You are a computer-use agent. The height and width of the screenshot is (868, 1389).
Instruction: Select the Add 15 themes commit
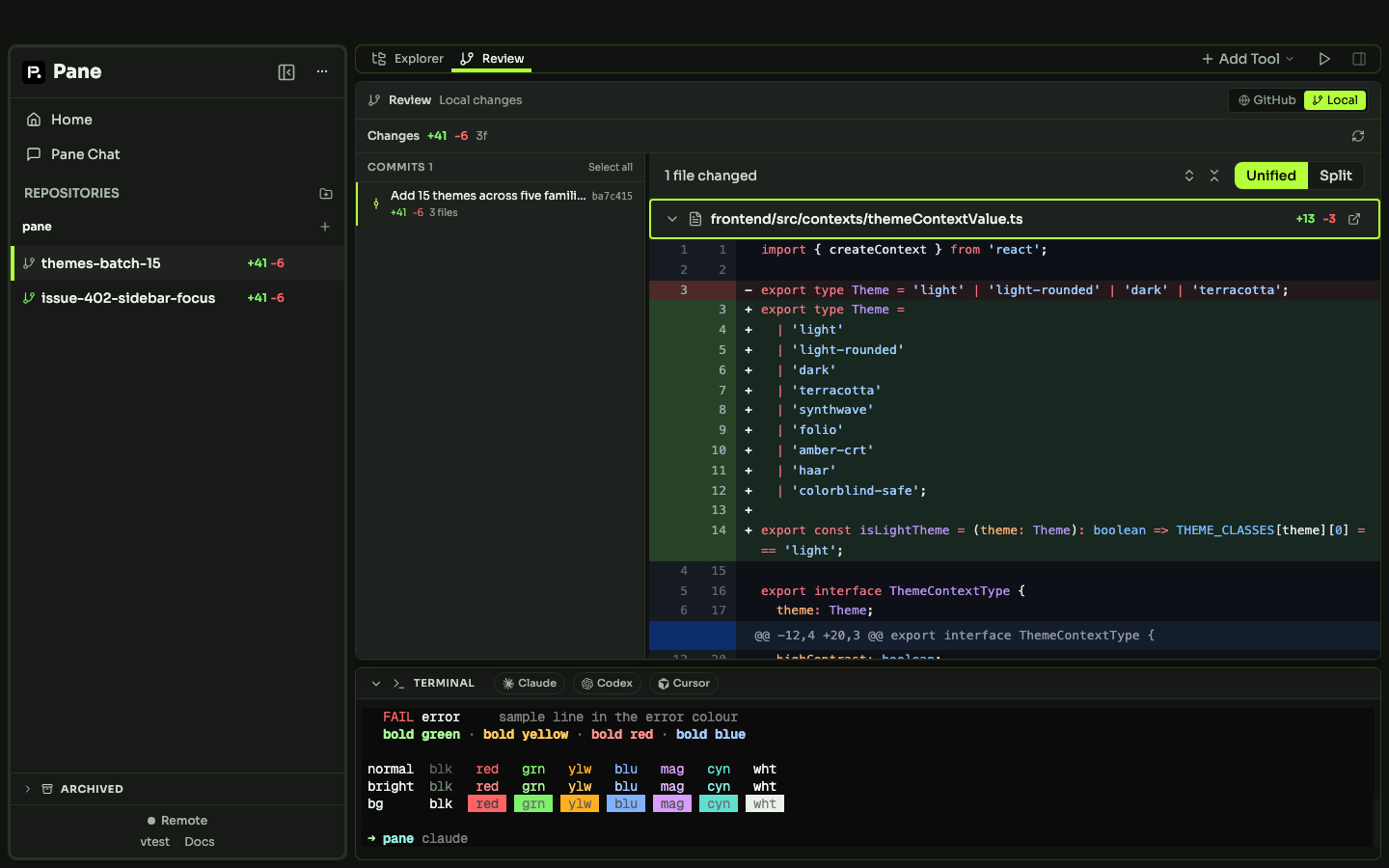[502, 203]
